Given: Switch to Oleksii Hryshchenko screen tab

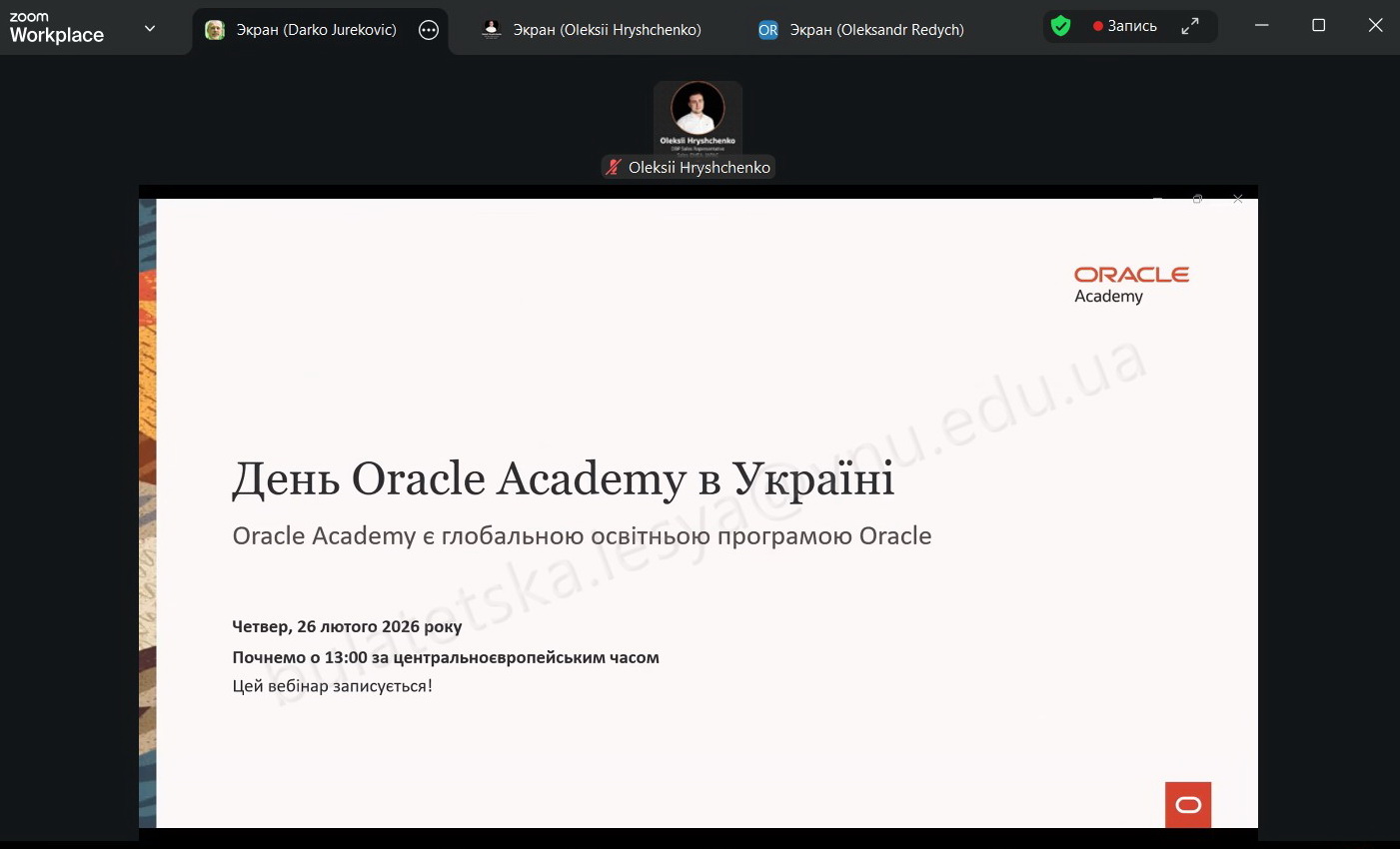Looking at the screenshot, I should tap(607, 30).
